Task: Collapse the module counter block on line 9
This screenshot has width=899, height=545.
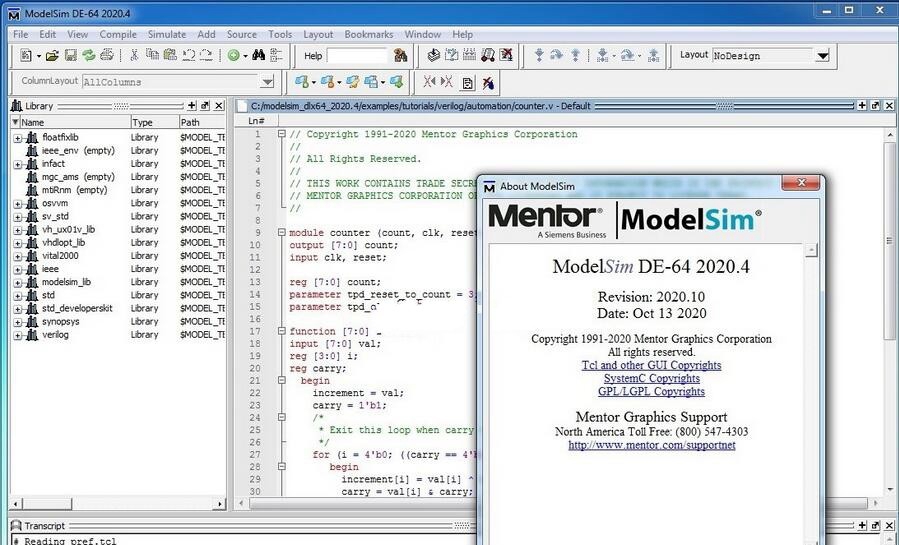Action: [x=282, y=233]
